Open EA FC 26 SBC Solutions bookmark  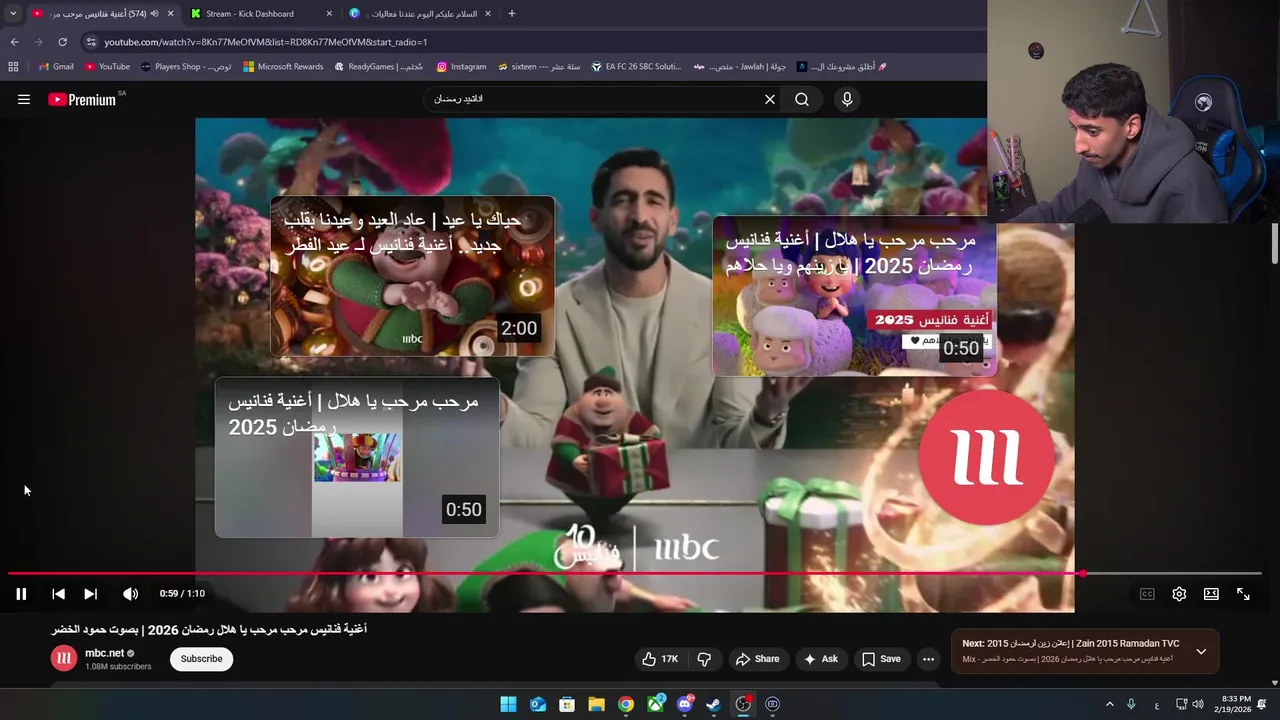coord(636,67)
